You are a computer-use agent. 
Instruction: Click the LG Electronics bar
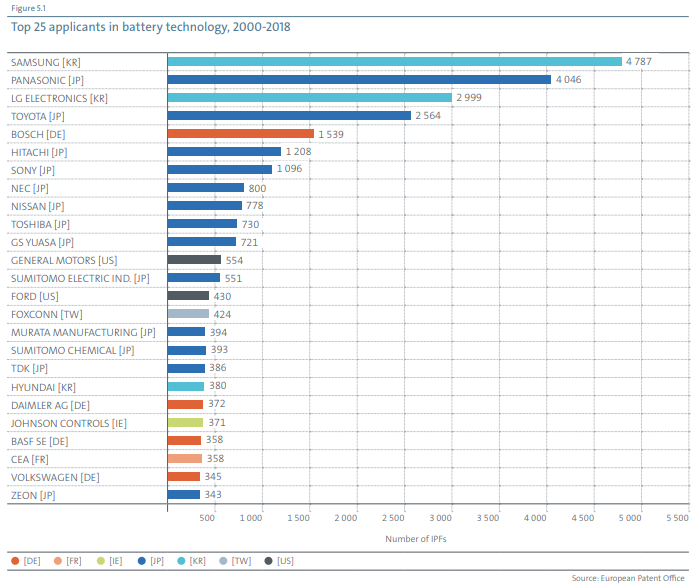coord(309,97)
